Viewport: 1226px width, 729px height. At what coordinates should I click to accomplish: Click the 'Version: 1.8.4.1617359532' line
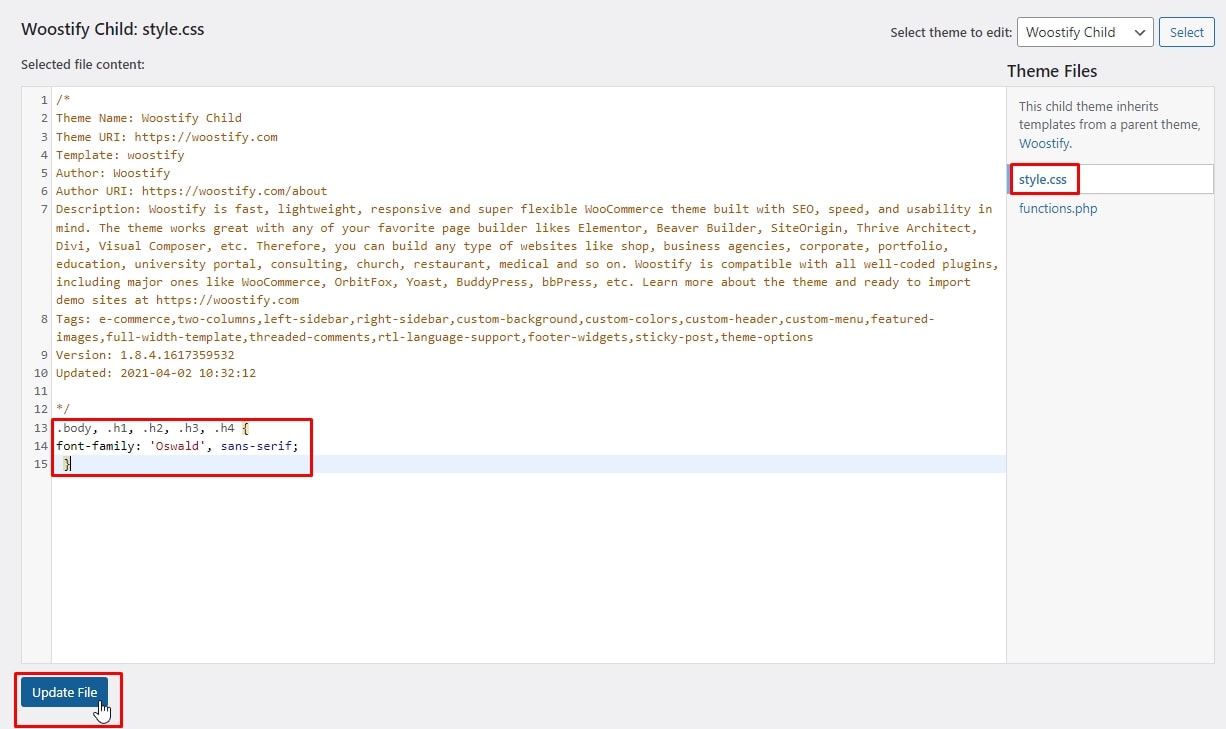point(145,355)
